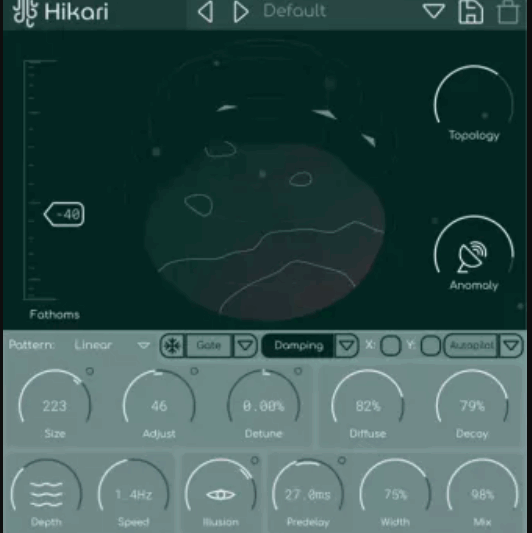Save preset with floppy disk icon

click(x=471, y=12)
